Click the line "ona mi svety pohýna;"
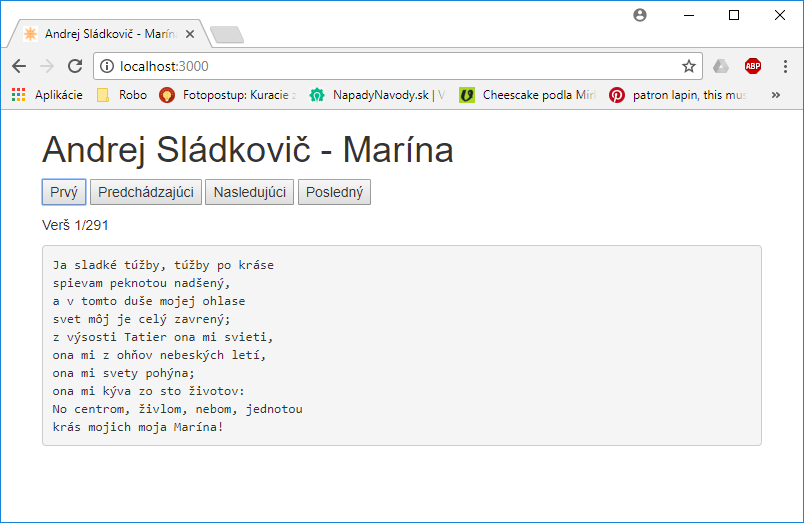This screenshot has height=523, width=804. (124, 373)
